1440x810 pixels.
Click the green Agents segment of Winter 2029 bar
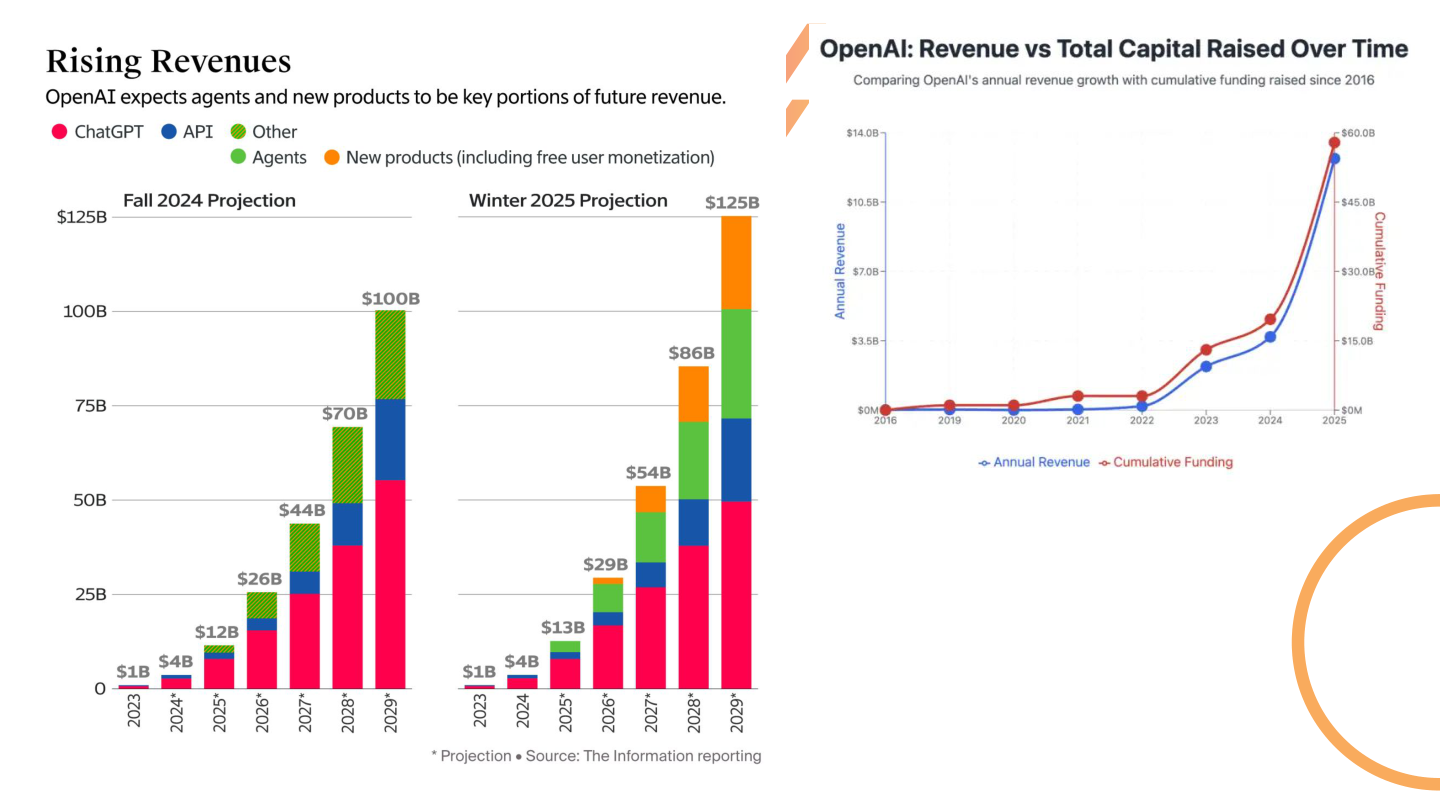(736, 364)
